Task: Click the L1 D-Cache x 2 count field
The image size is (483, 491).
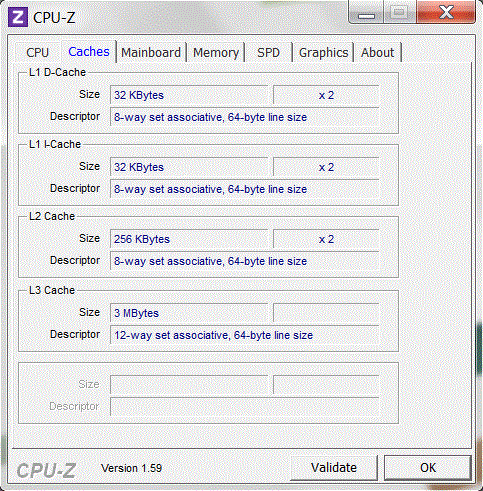Action: click(x=326, y=95)
